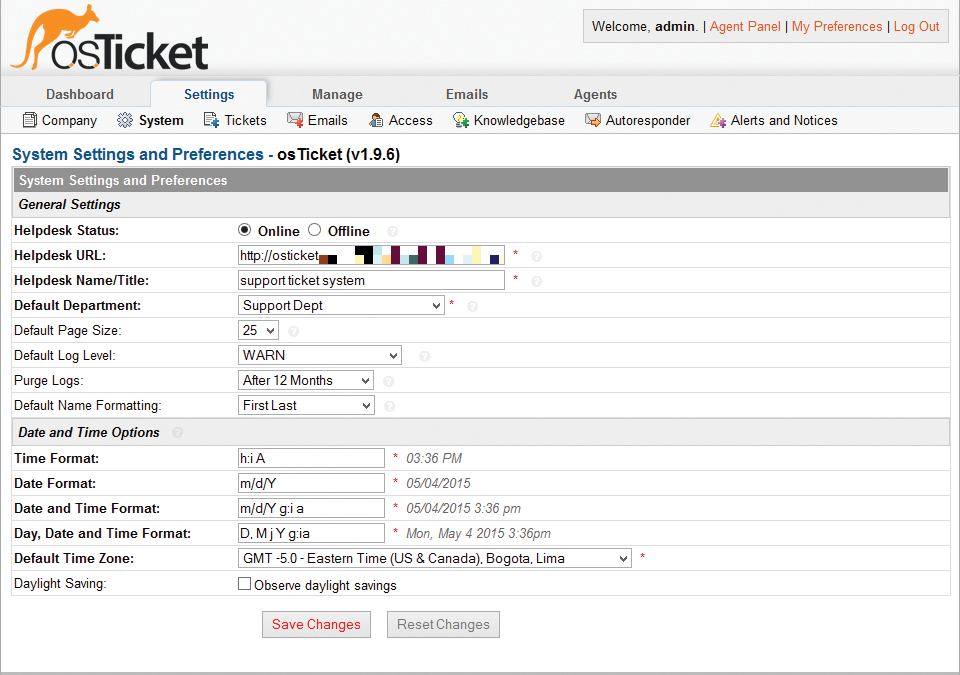Enable Observe daylight savings checkbox
Viewport: 960px width, 675px height.
245,584
